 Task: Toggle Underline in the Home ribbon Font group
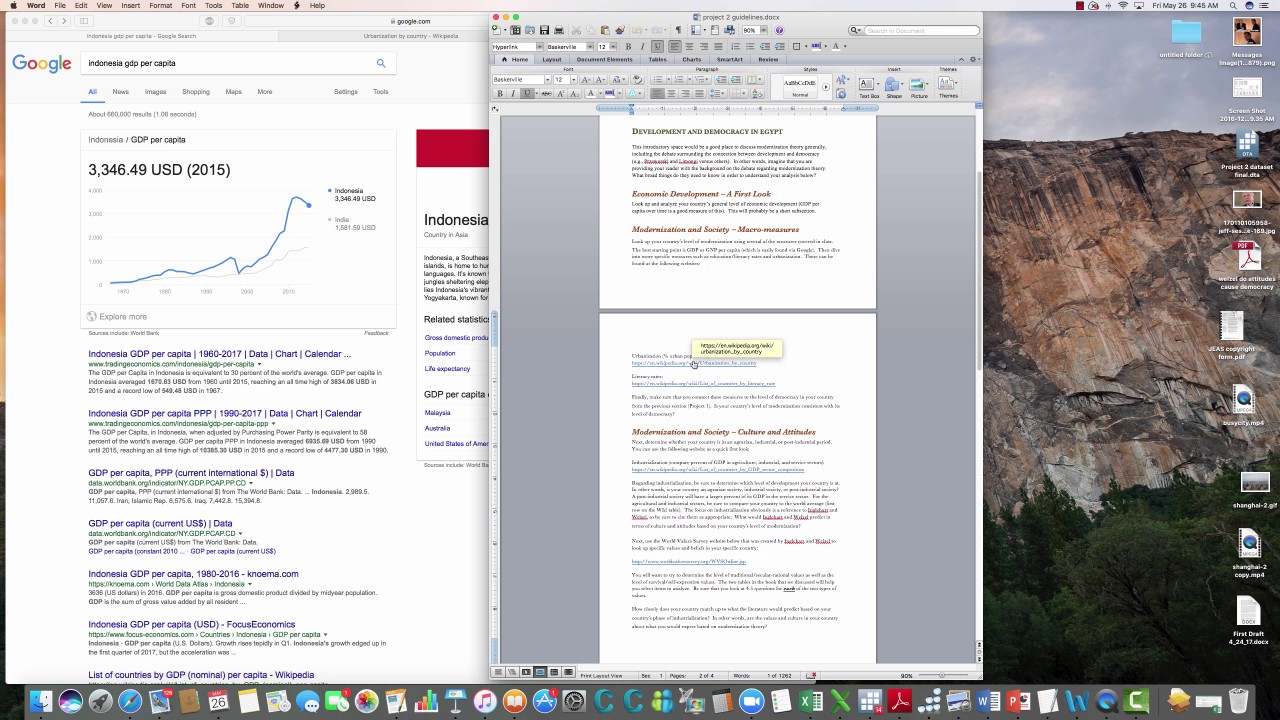point(527,93)
